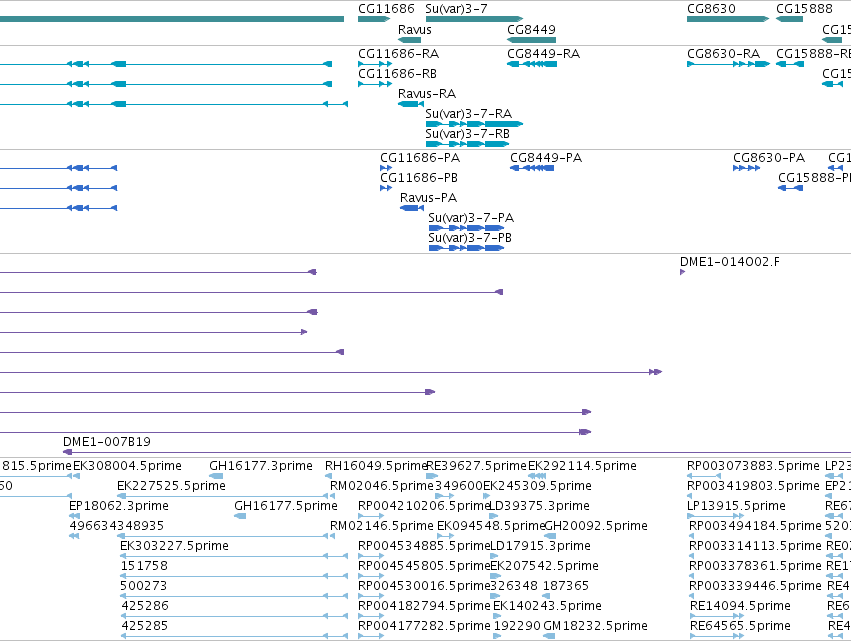This screenshot has height=641, width=851.
Task: Select the Ravus gene arrow glyph
Action: 409,40
